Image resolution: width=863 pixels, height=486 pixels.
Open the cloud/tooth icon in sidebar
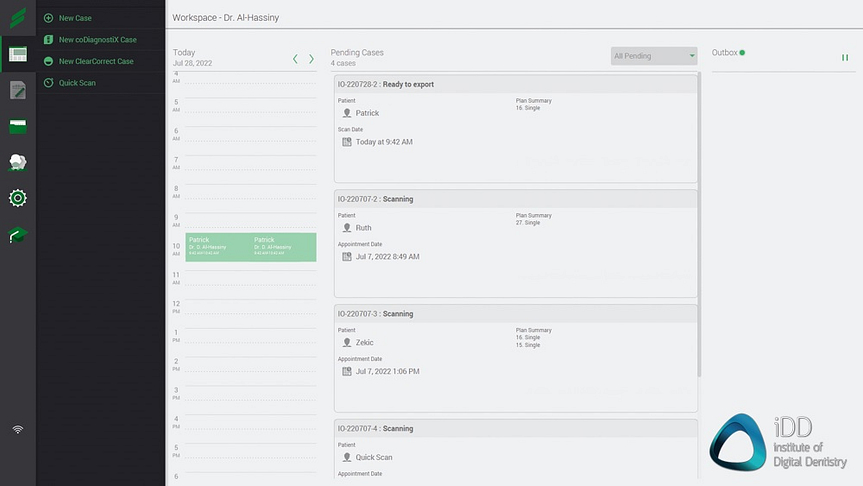click(x=18, y=162)
